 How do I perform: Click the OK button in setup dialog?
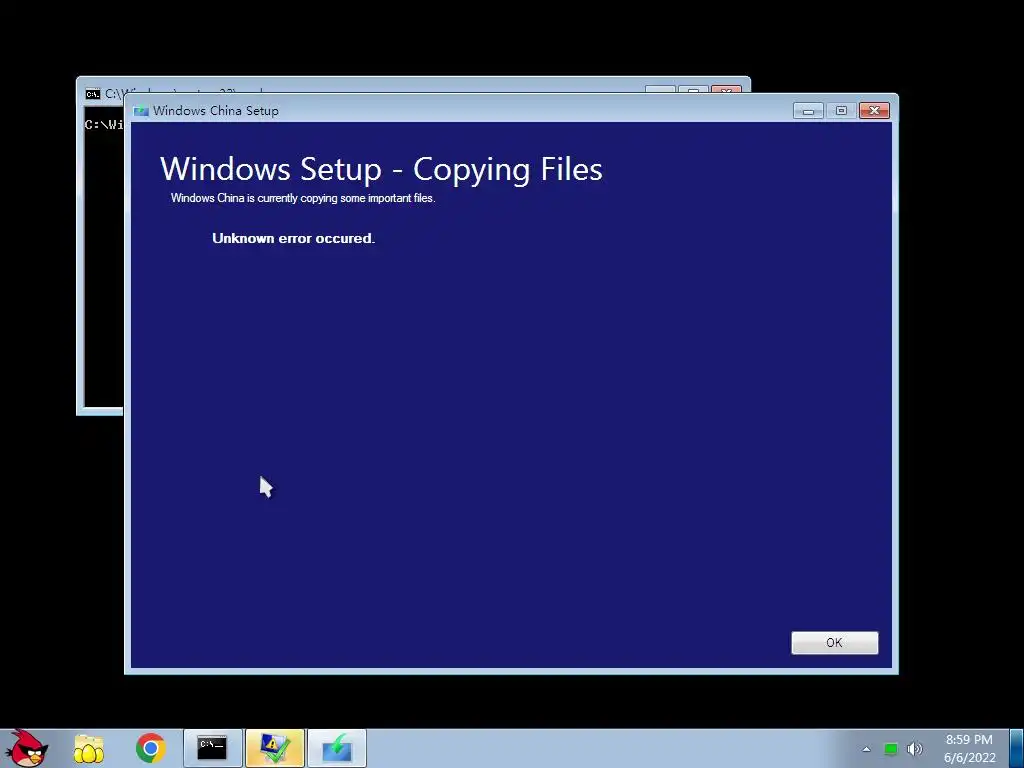tap(834, 643)
